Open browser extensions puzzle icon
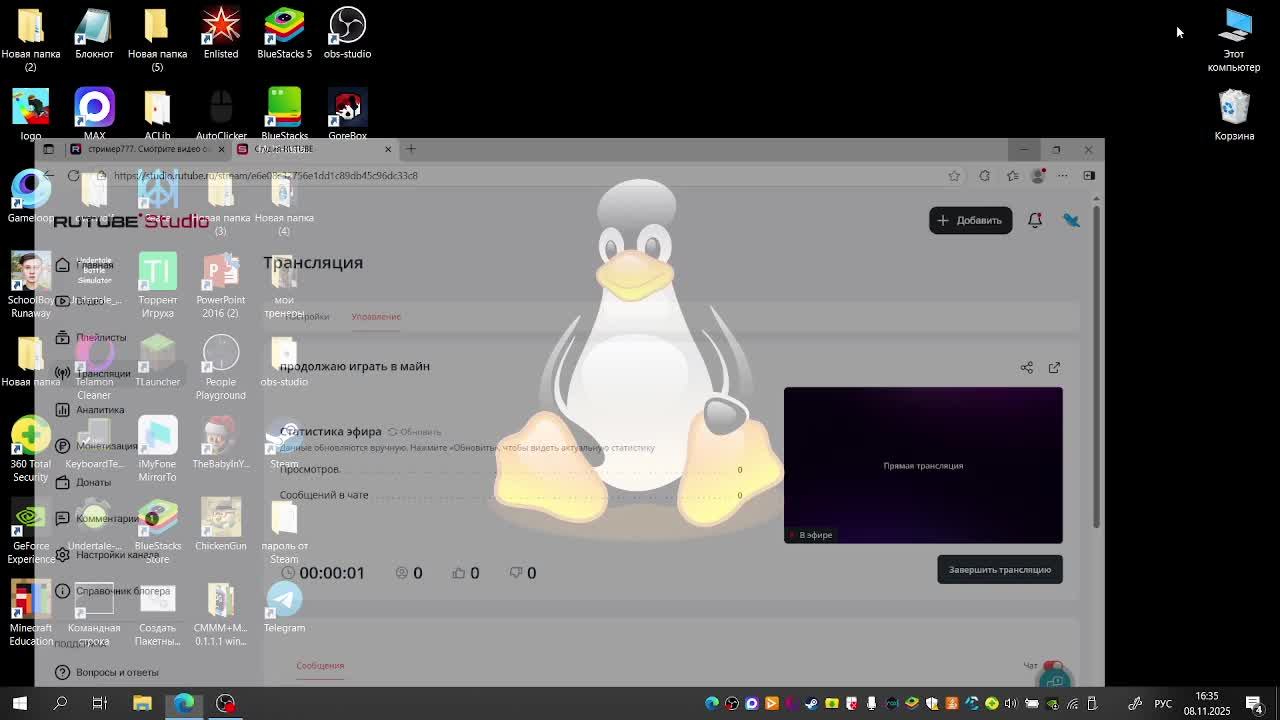Image resolution: width=1280 pixels, height=720 pixels. tap(984, 176)
